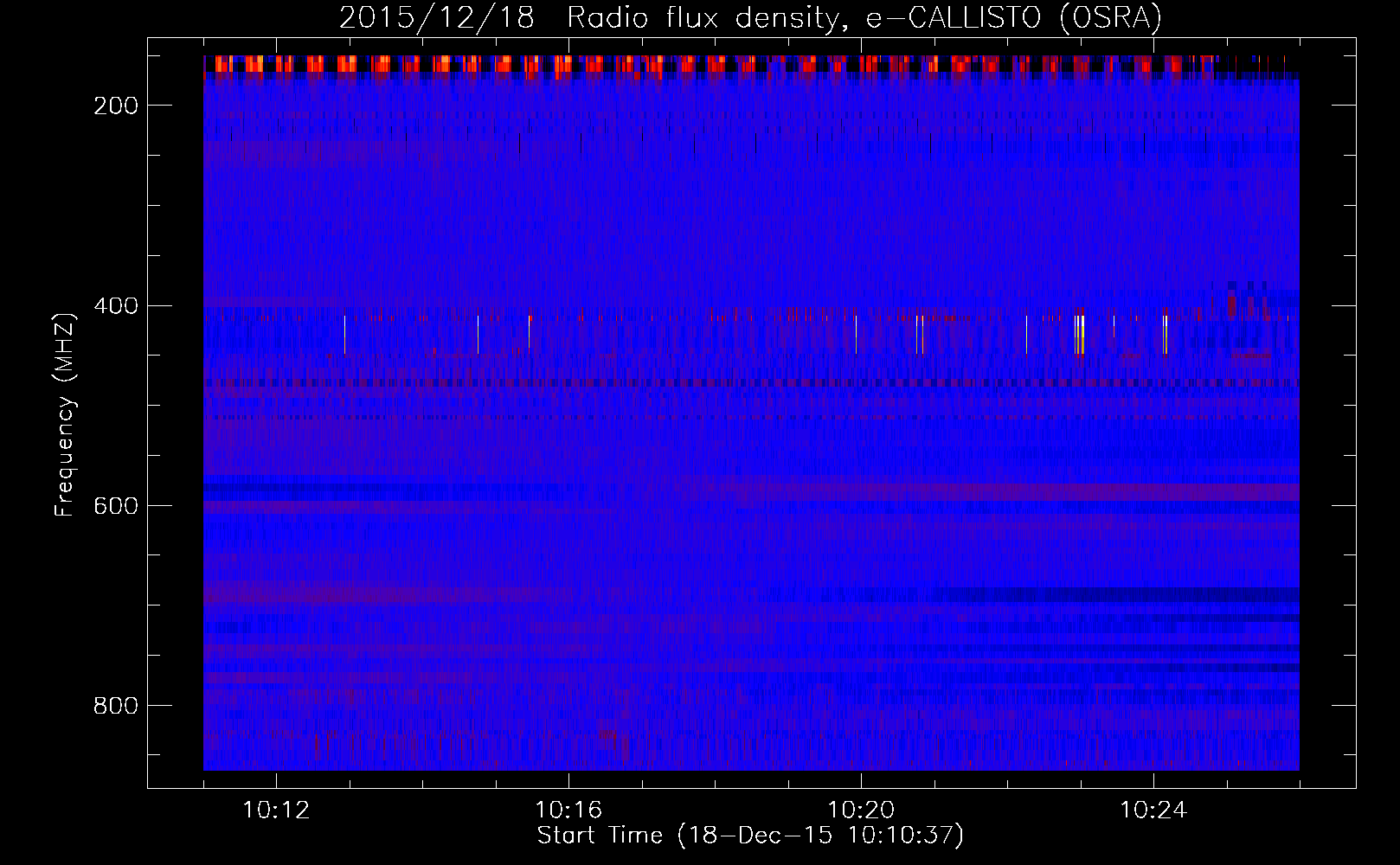The height and width of the screenshot is (865, 1400).
Task: Click the 400 frequency tick label
Action: 116,306
